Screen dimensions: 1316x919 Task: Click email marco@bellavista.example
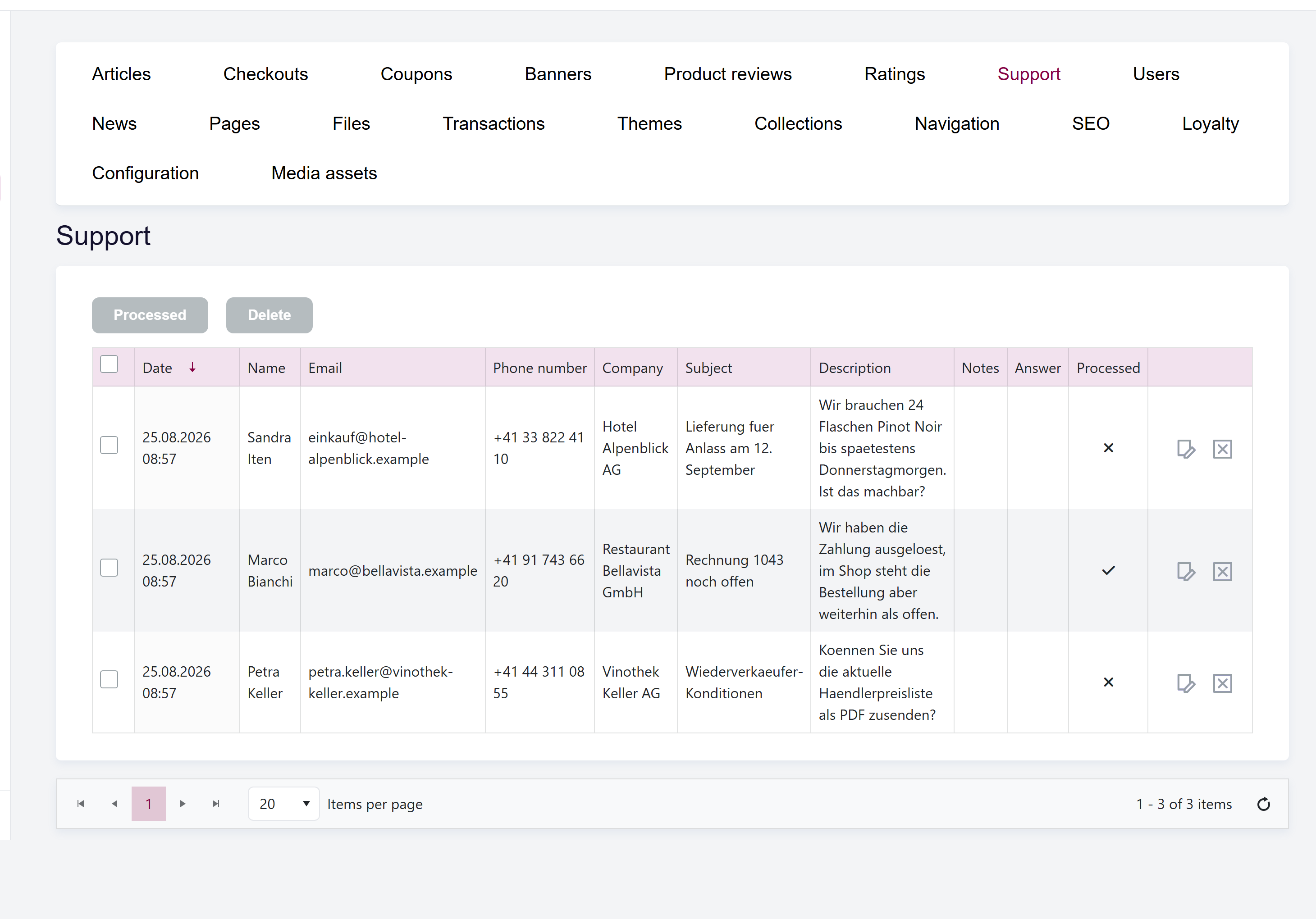pos(393,571)
